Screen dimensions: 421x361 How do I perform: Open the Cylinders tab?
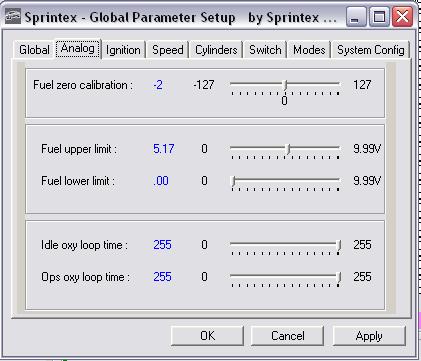click(x=216, y=50)
